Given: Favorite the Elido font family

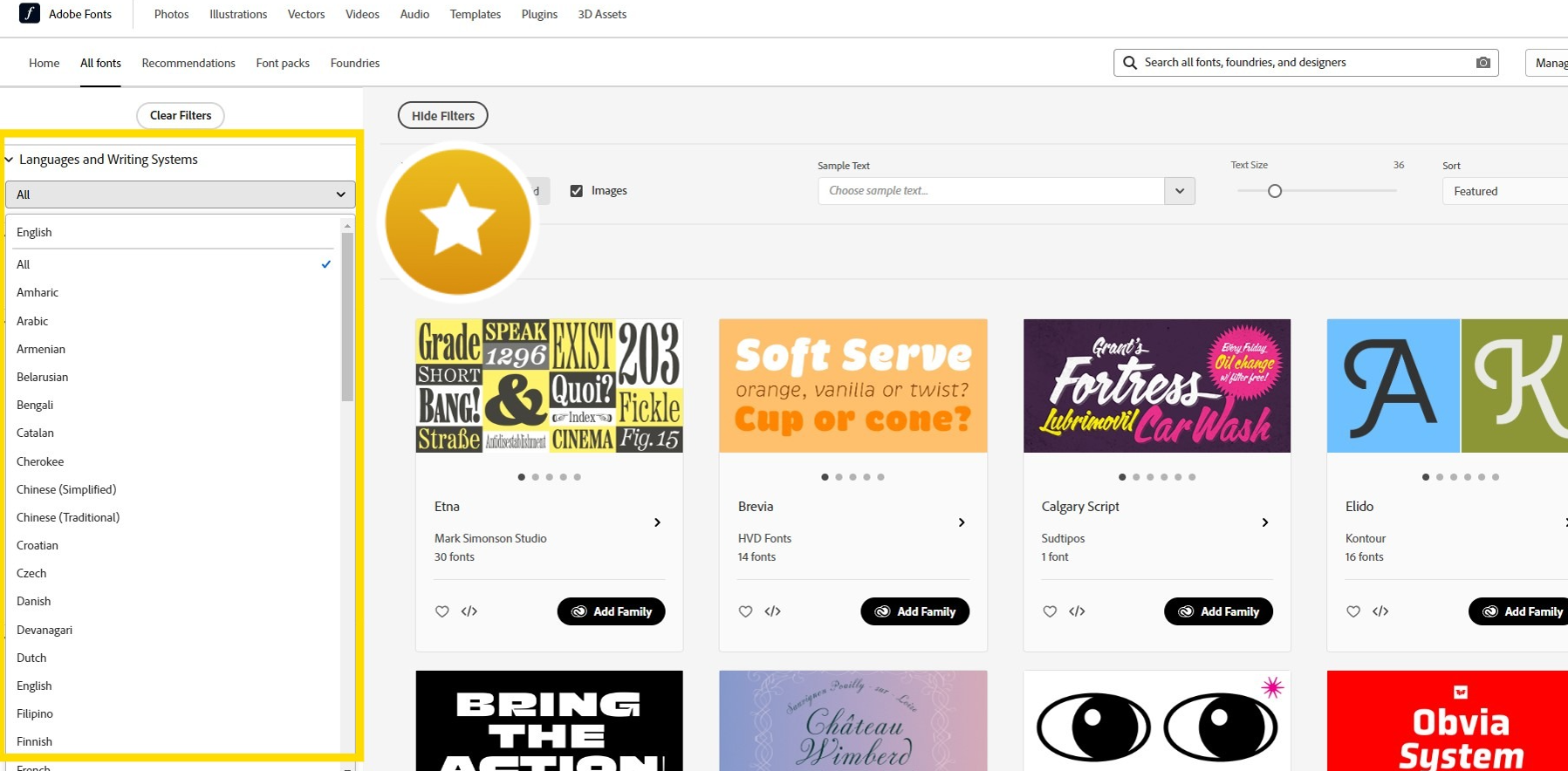Looking at the screenshot, I should point(1353,611).
